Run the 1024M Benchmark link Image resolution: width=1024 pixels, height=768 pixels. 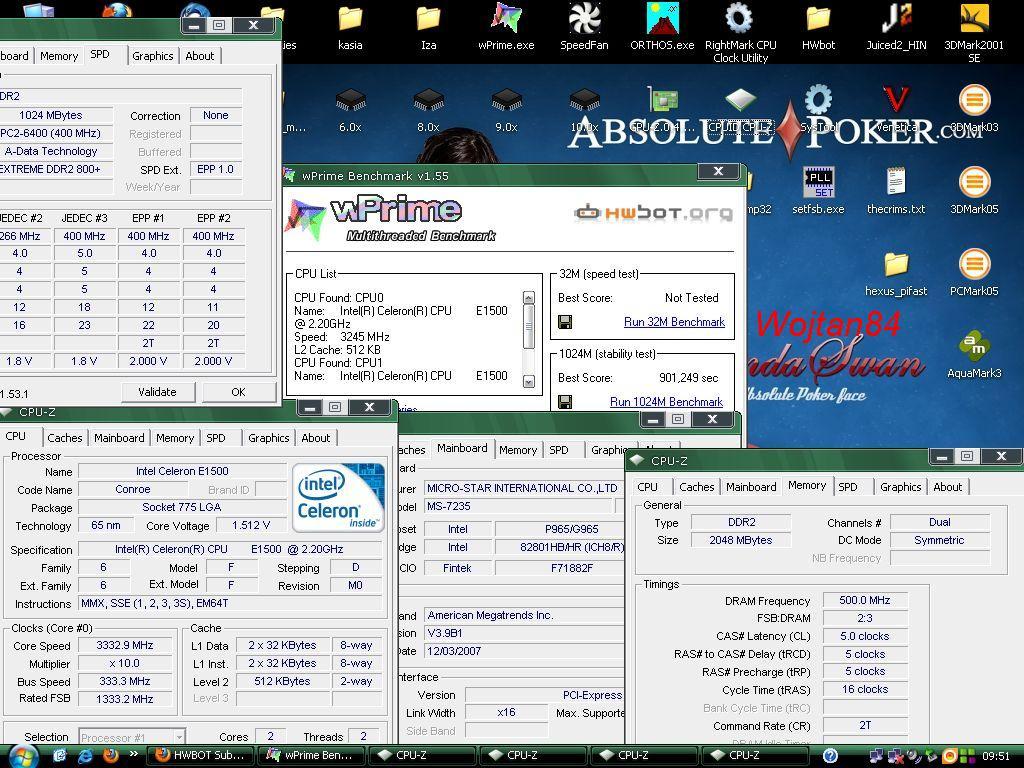point(666,402)
